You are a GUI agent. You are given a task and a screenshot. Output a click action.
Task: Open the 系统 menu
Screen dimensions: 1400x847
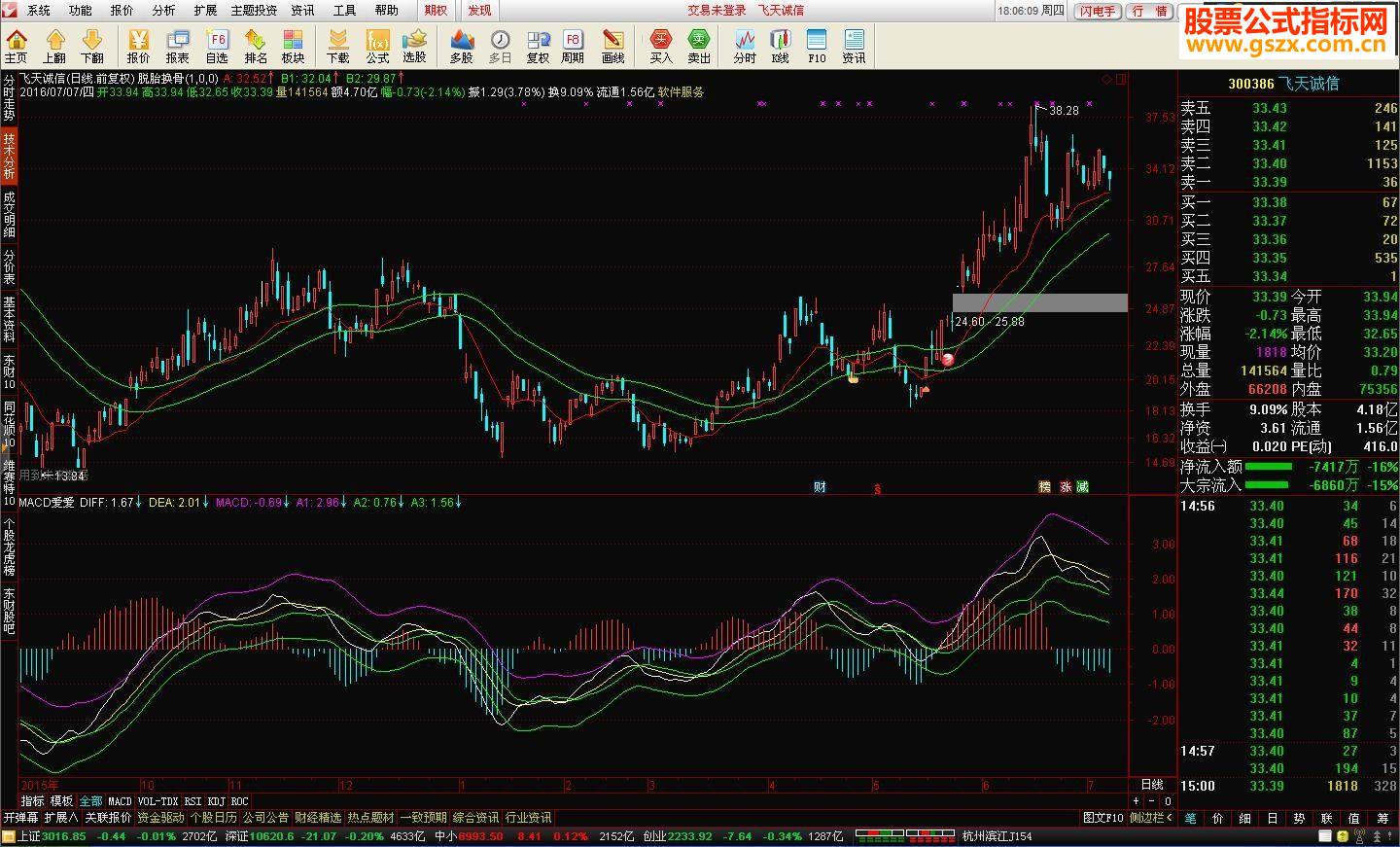pos(39,11)
